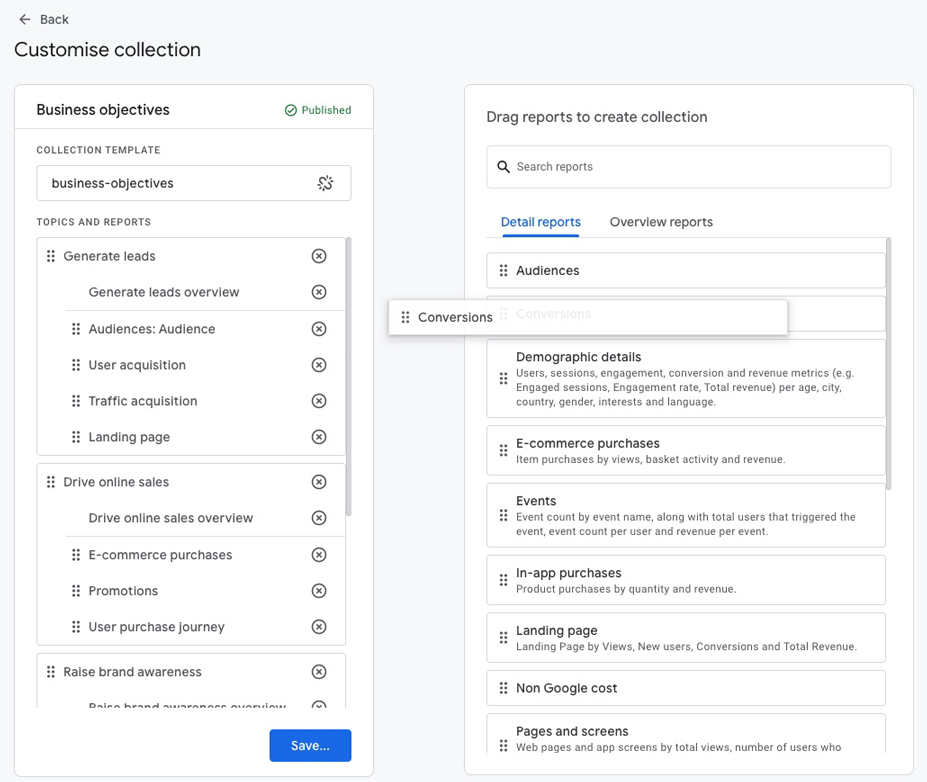Remove User acquisition report
927x782 pixels.
pos(319,365)
